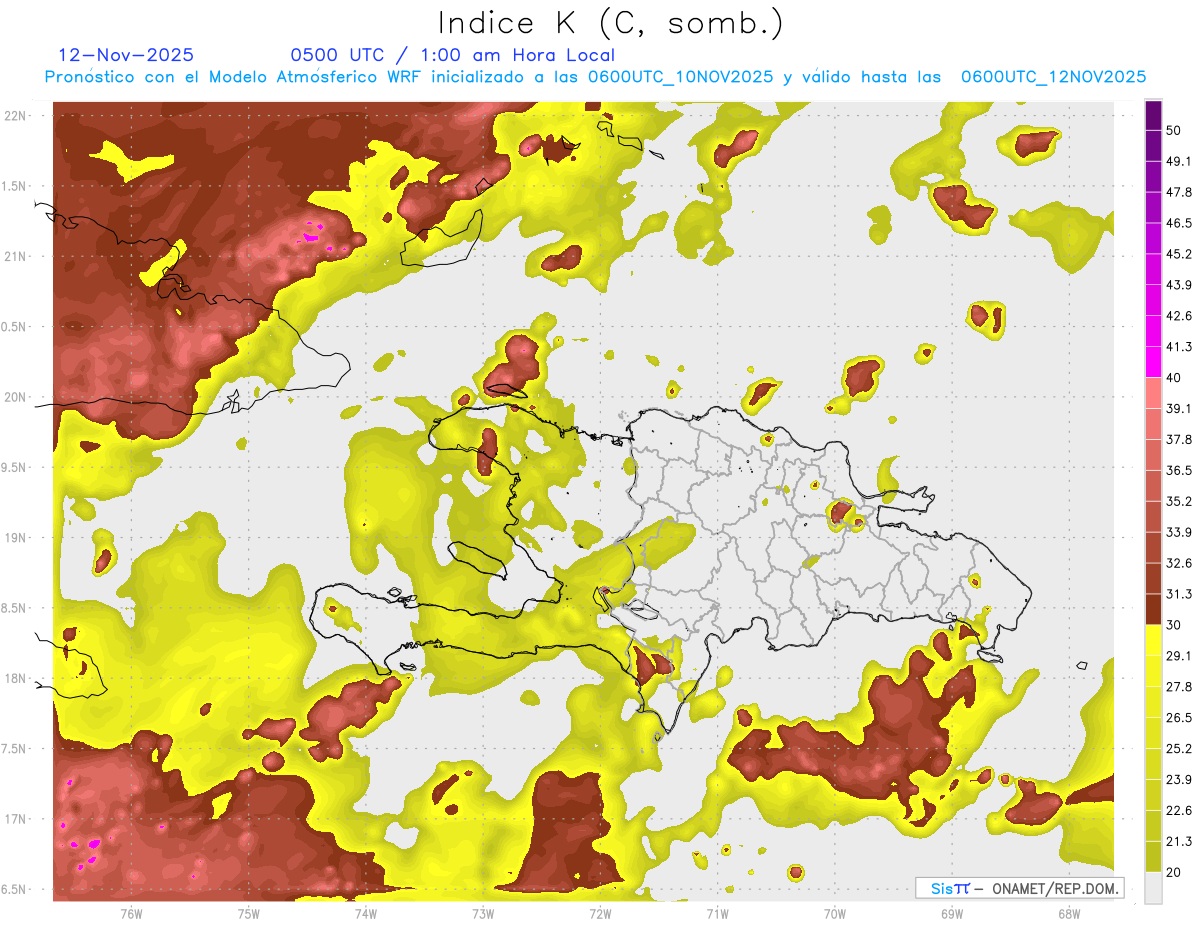The image size is (1200, 927).
Task: Click the '23.9' color bar label
Action: [x=1178, y=779]
